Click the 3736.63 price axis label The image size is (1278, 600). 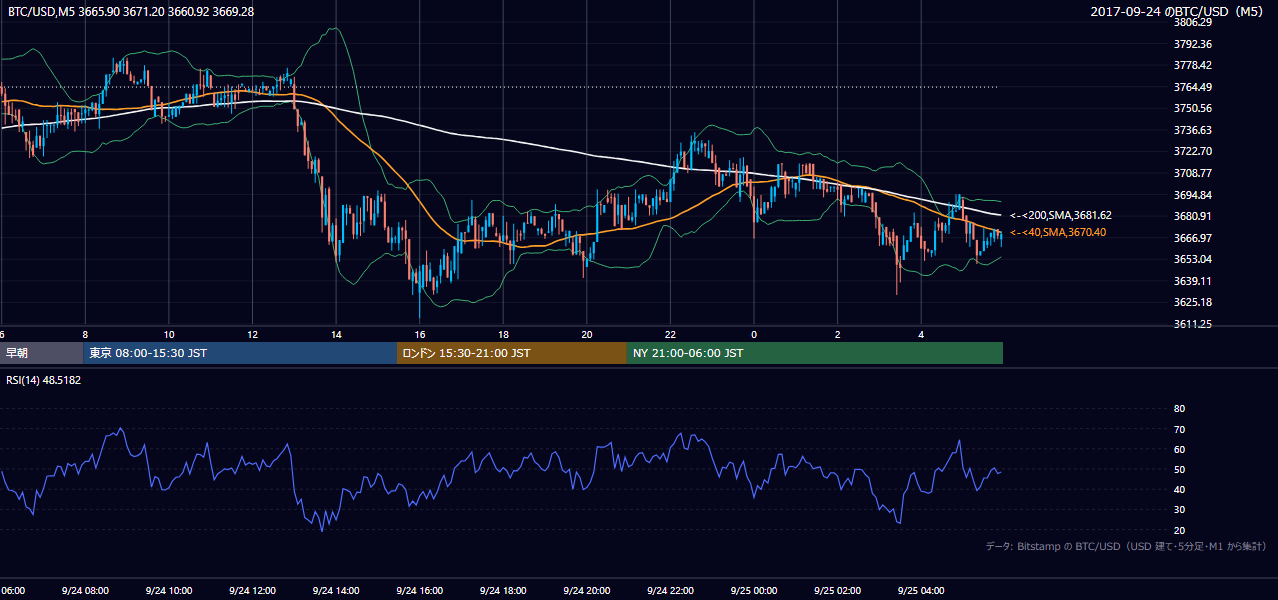coord(1193,130)
